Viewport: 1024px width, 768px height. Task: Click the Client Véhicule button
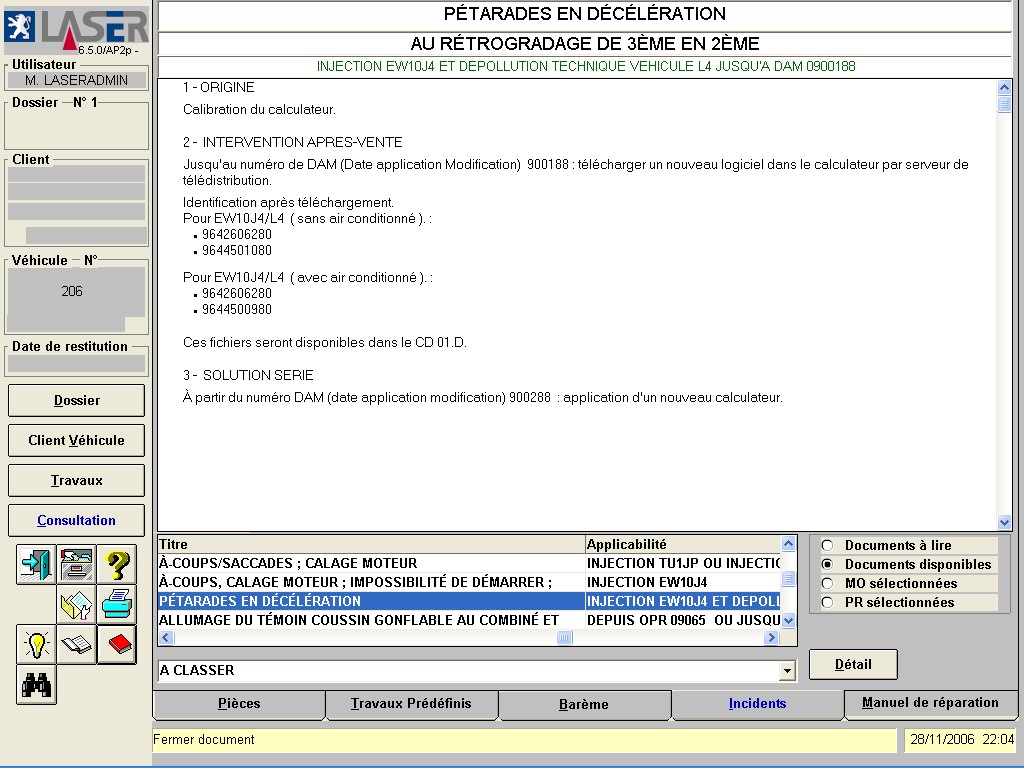tap(76, 440)
